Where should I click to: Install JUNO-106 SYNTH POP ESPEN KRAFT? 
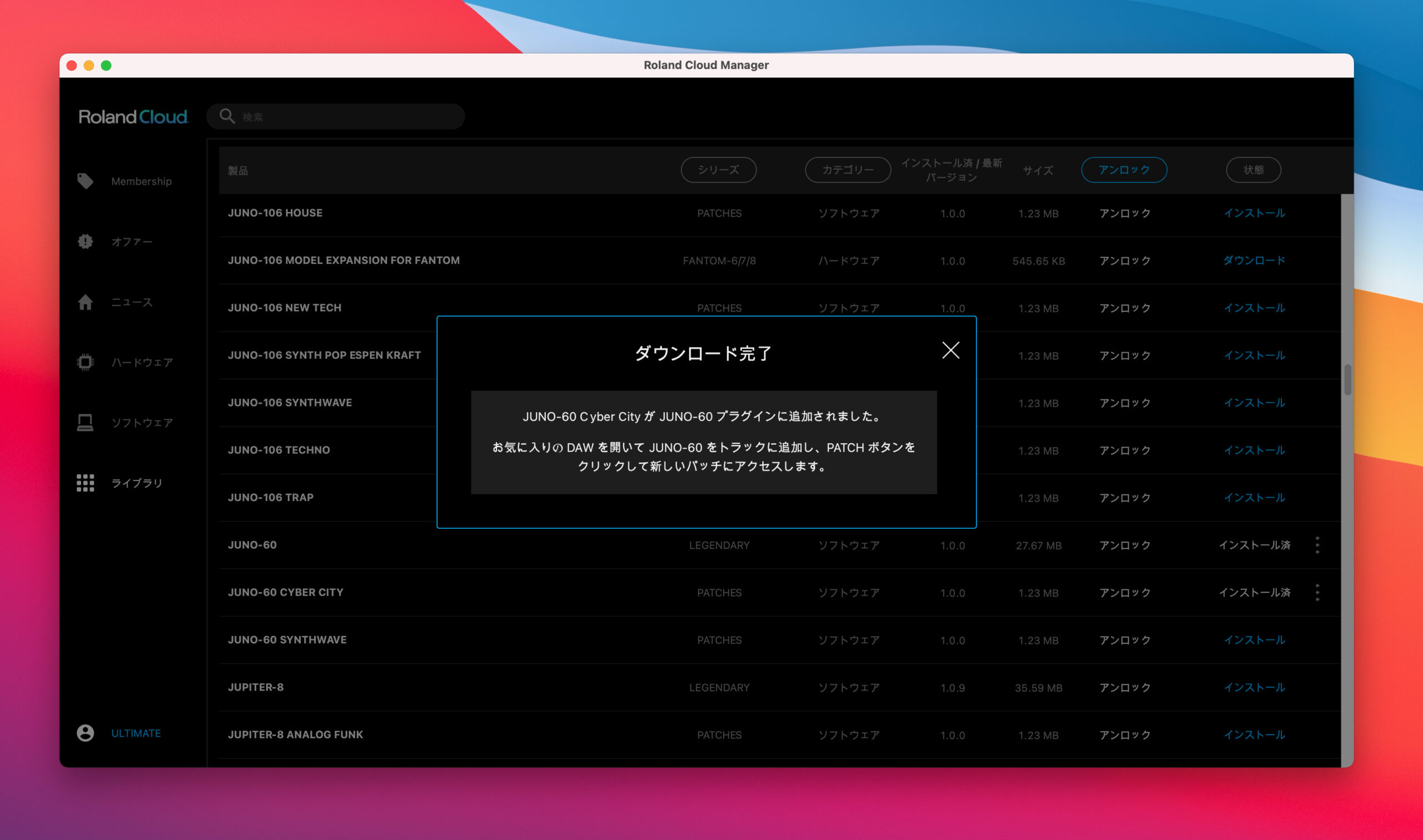1254,356
